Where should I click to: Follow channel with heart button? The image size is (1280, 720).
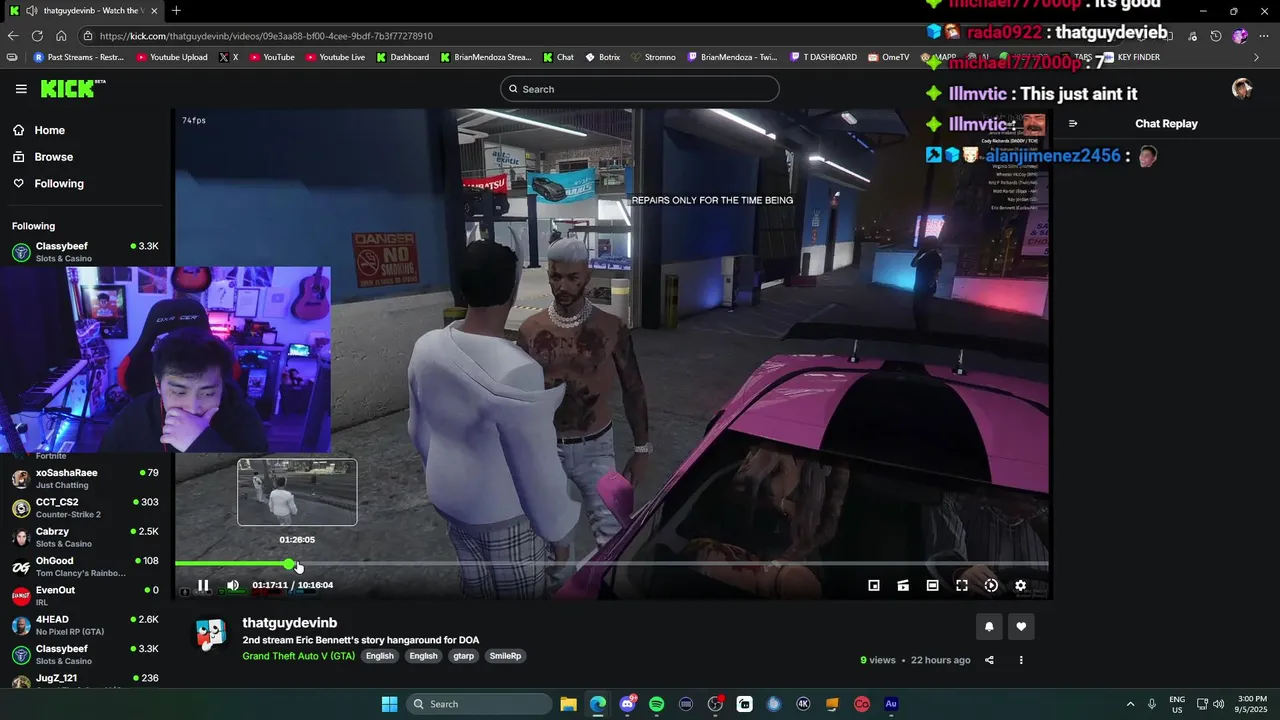[x=1021, y=627]
